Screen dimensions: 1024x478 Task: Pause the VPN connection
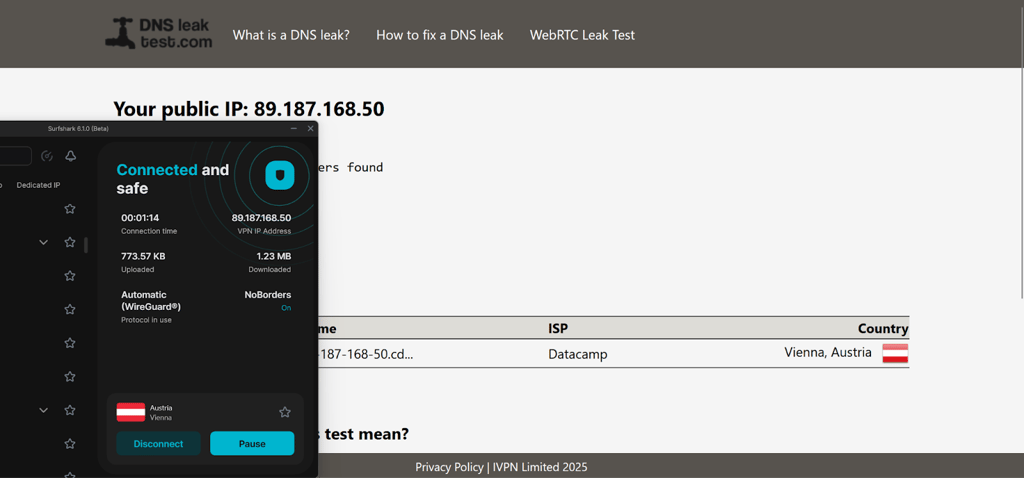point(252,443)
